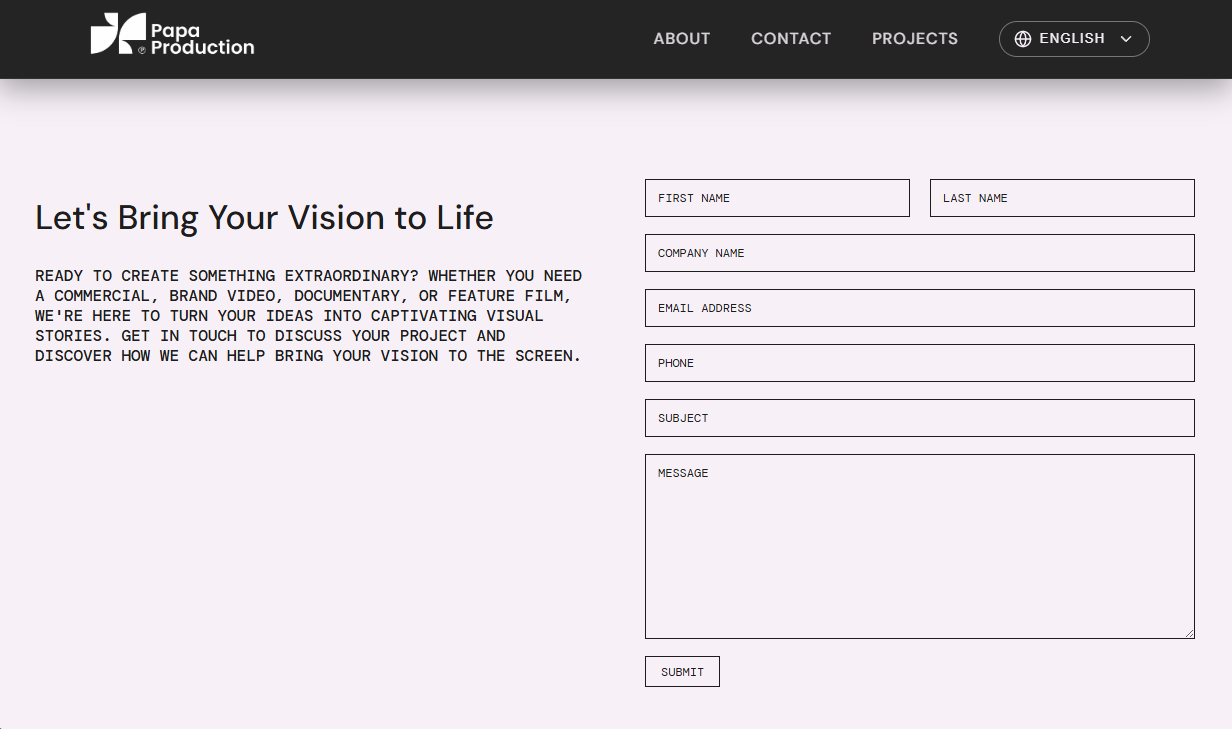Screen dimensions: 1232x729
Task: Click the intro paragraph text
Action: tap(308, 315)
